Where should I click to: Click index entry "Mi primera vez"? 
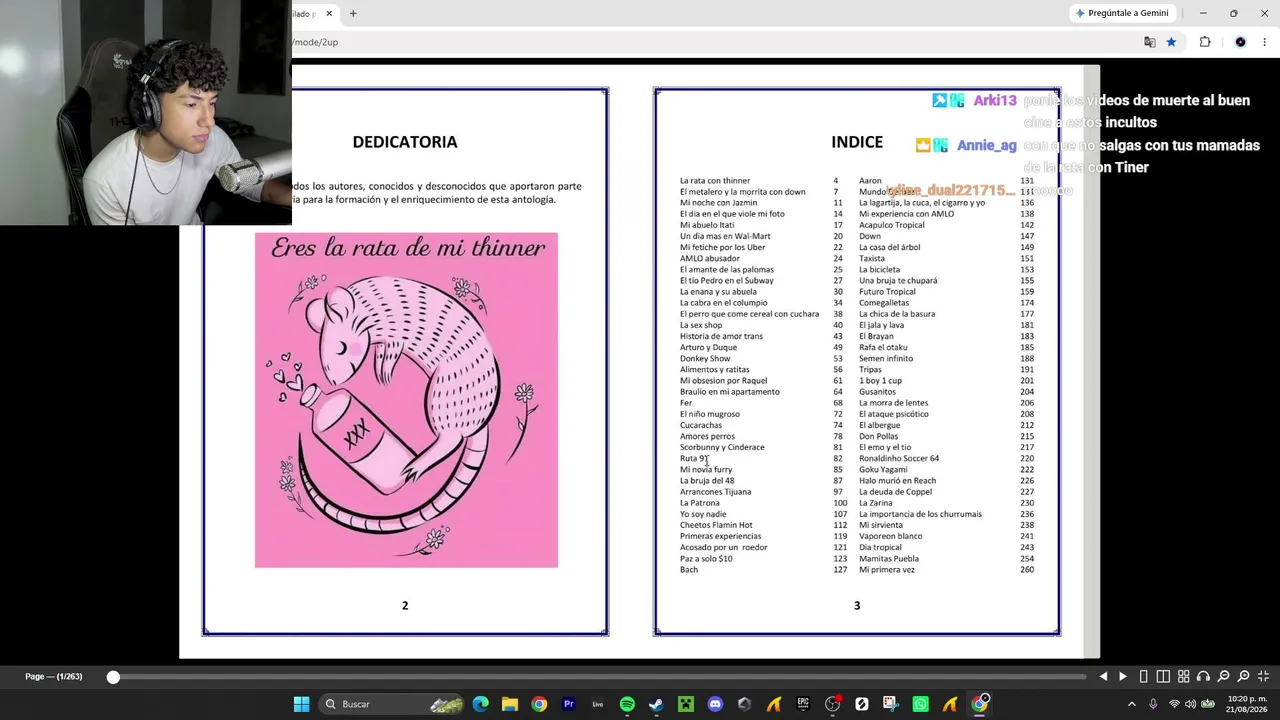pyautogui.click(x=887, y=569)
